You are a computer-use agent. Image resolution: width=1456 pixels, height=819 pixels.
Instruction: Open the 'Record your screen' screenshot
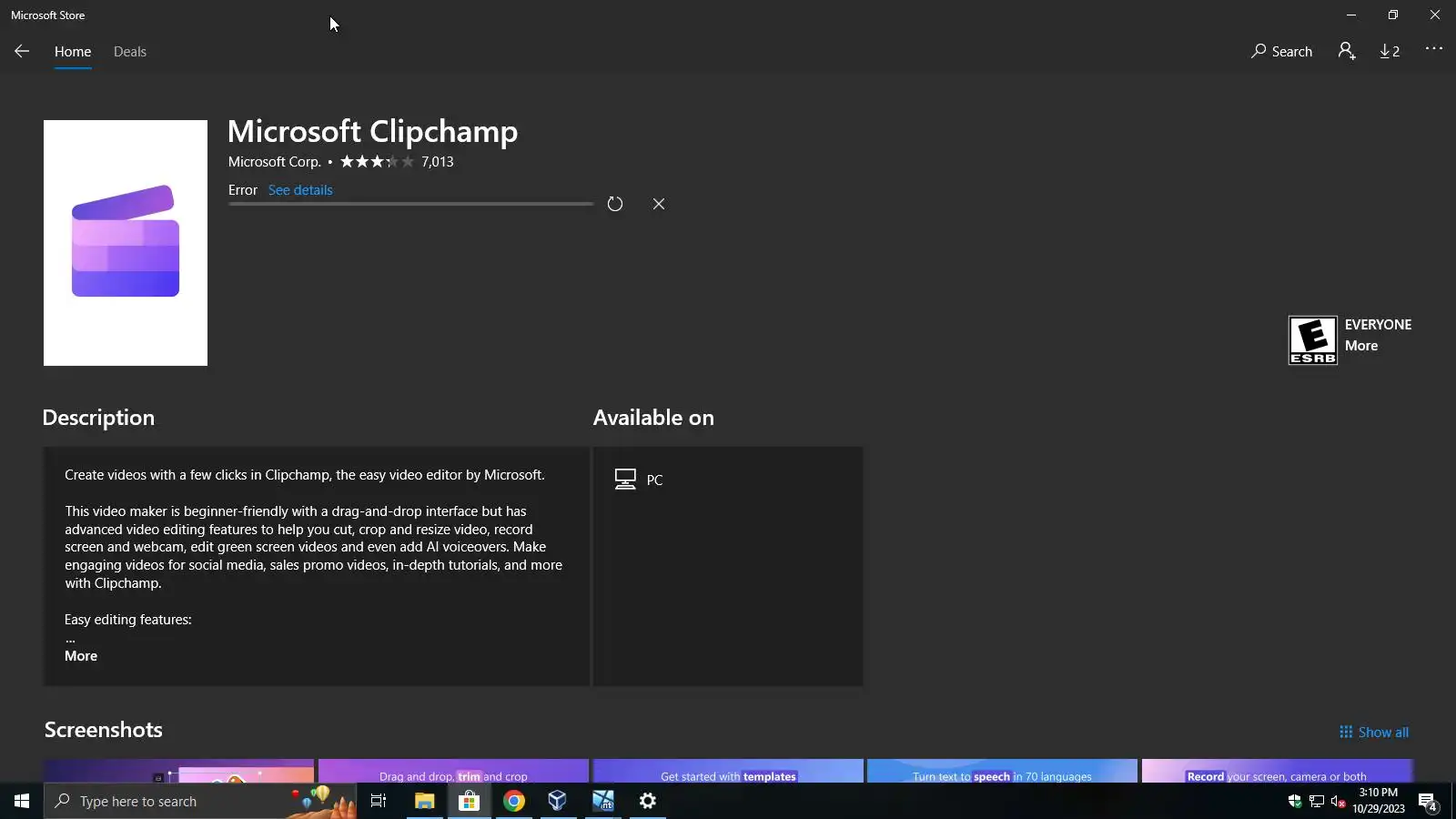coord(1277,771)
